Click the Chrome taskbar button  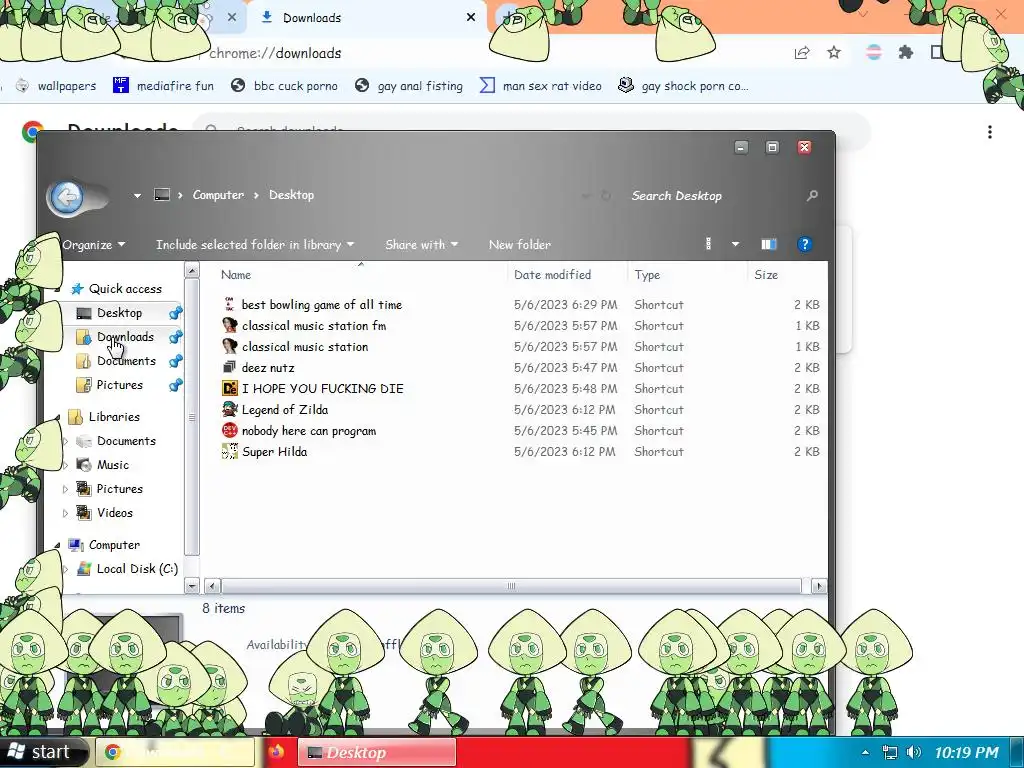175,752
